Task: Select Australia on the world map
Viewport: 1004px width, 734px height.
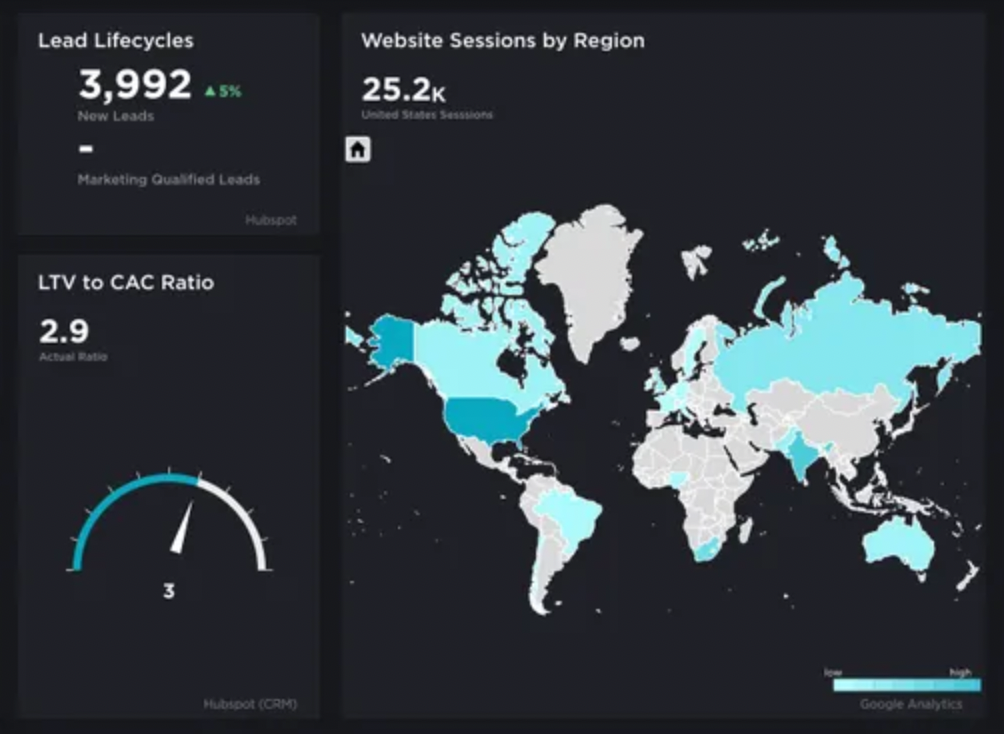Action: click(898, 543)
